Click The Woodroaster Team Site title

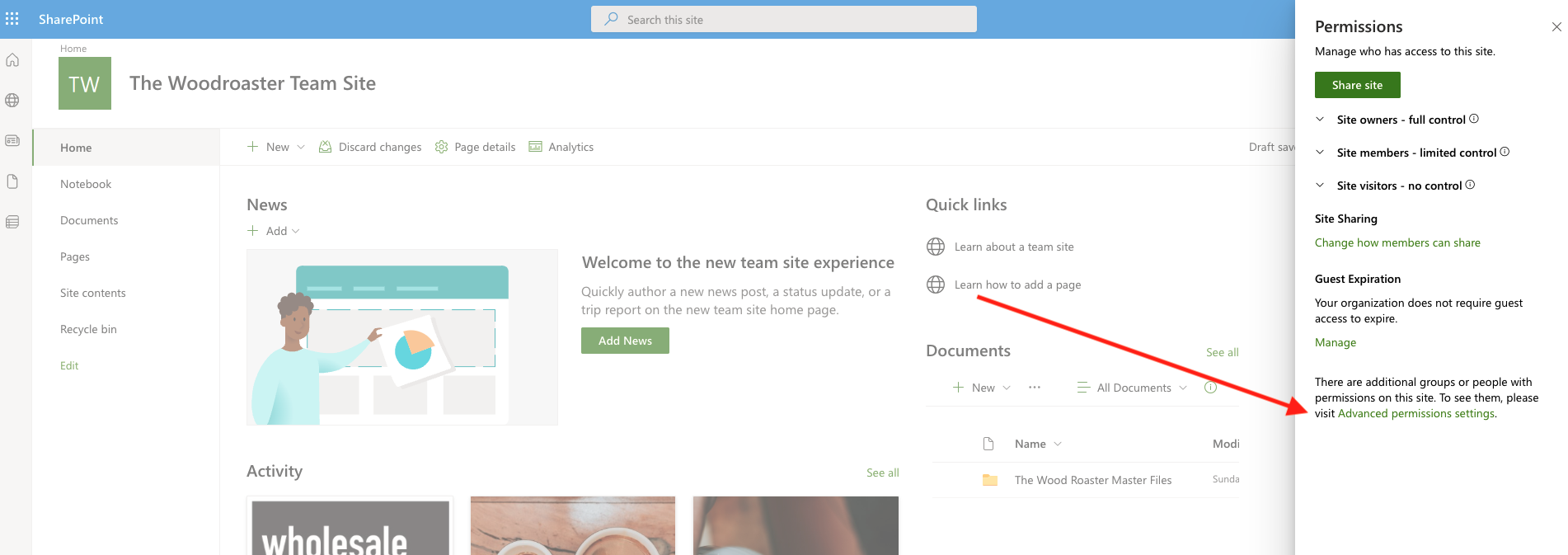(x=252, y=83)
